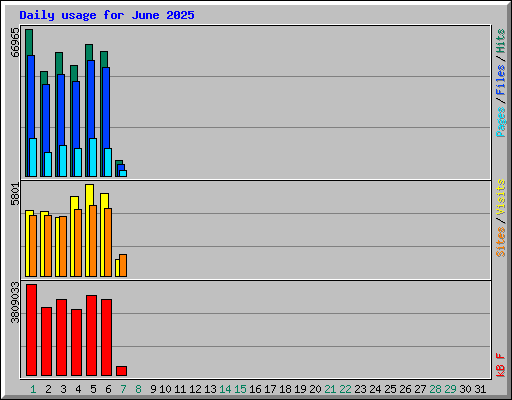Click the red KB F legend label
The width and height of the screenshot is (512, 400).
point(501,365)
